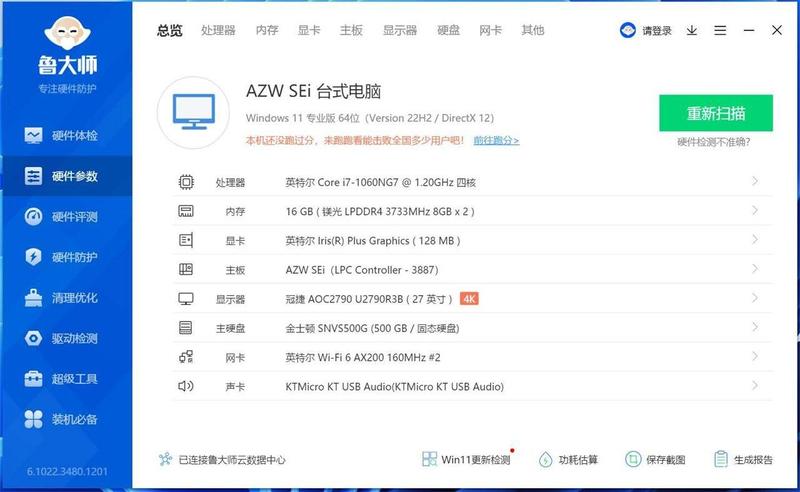Click the KTMicro KT USB Audio text

[x=394, y=386]
